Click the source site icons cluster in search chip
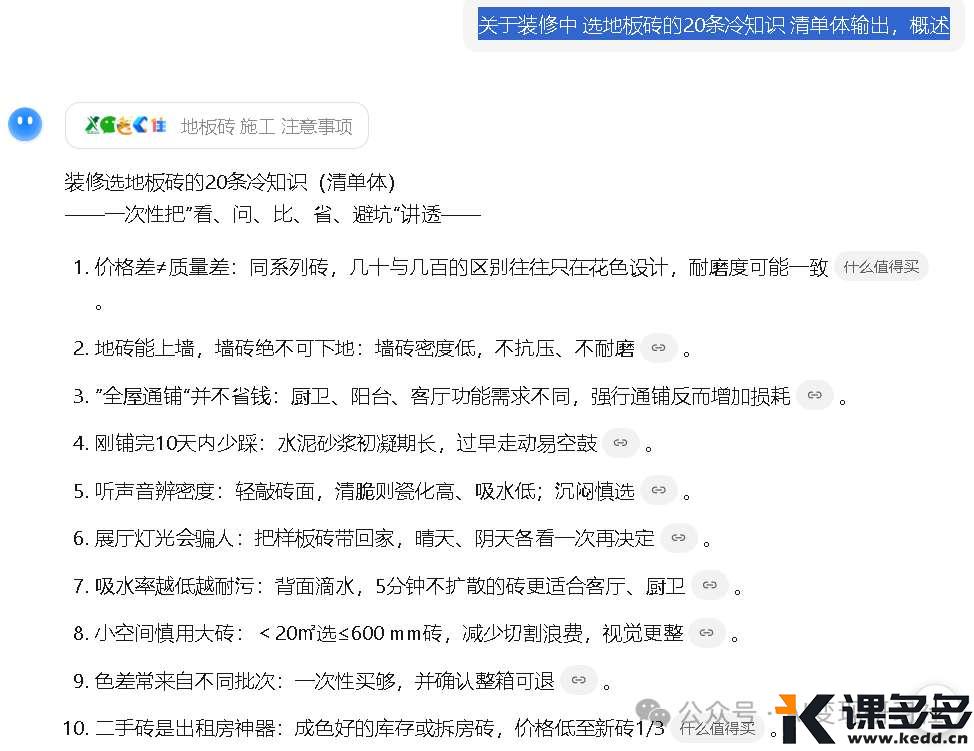 click(126, 125)
